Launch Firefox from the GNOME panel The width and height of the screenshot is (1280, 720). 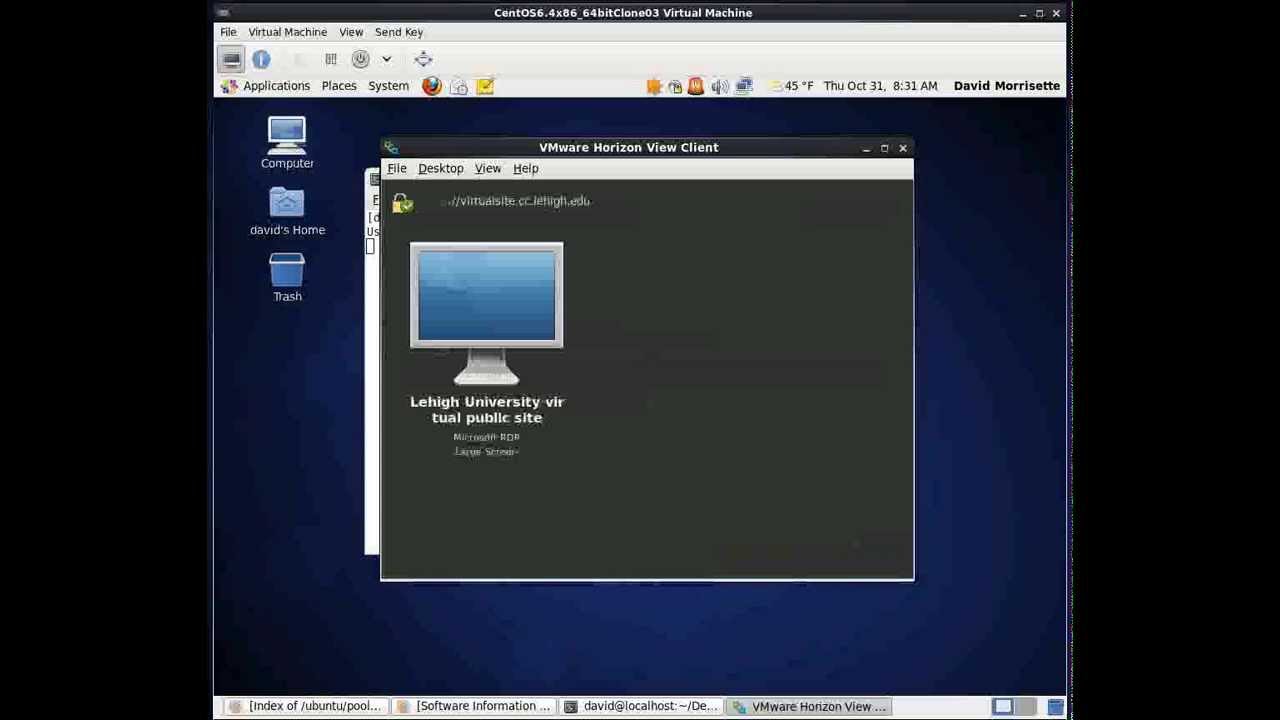point(431,86)
